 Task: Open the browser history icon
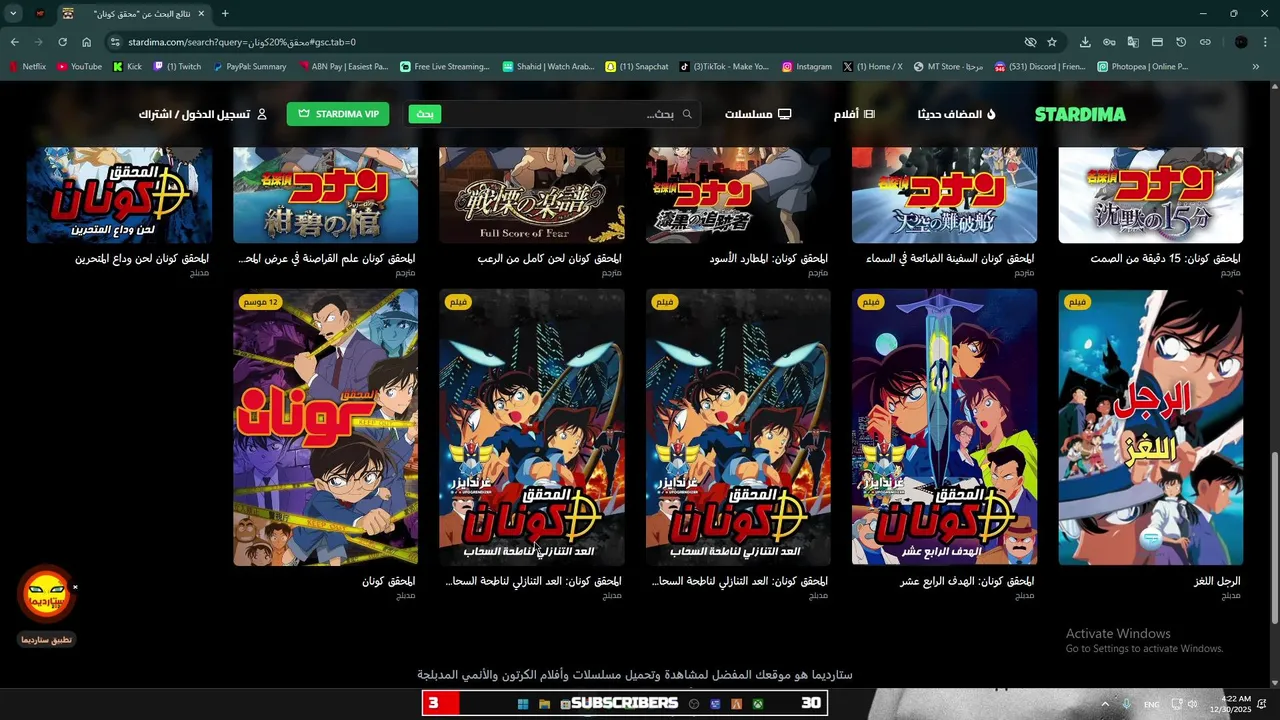coord(1181,42)
